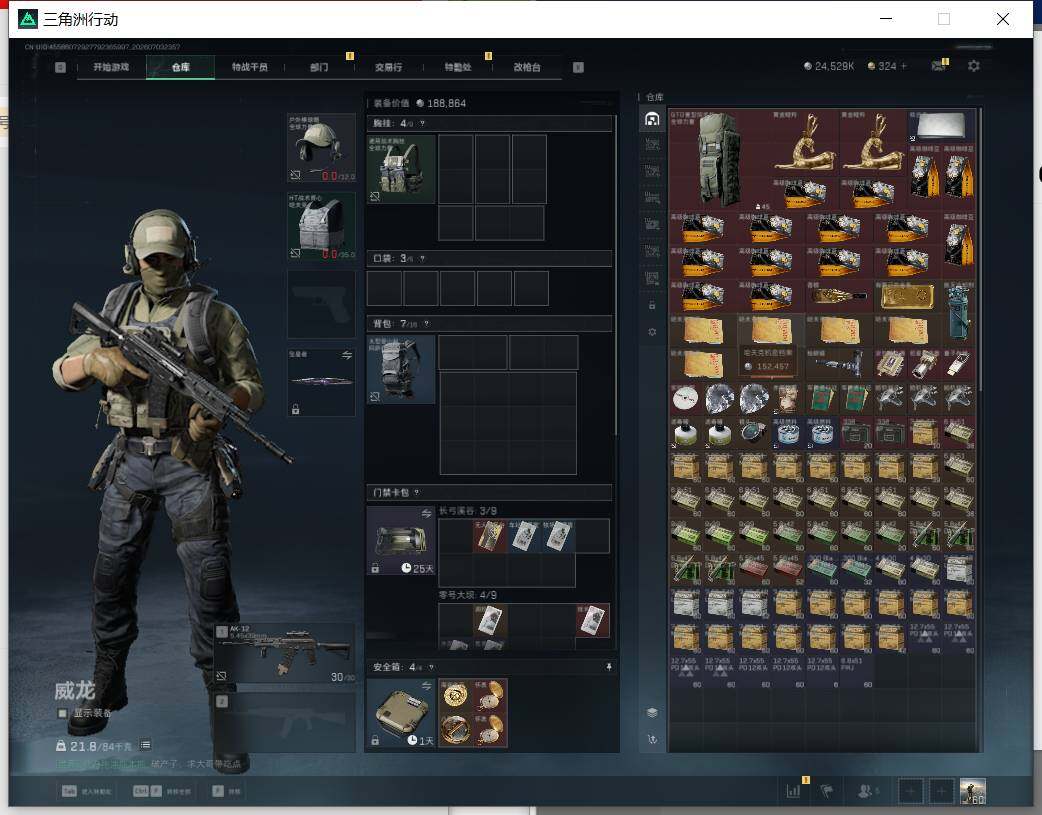Swap the 安全箱 secure container via arrows
1042x815 pixels.
(x=426, y=685)
